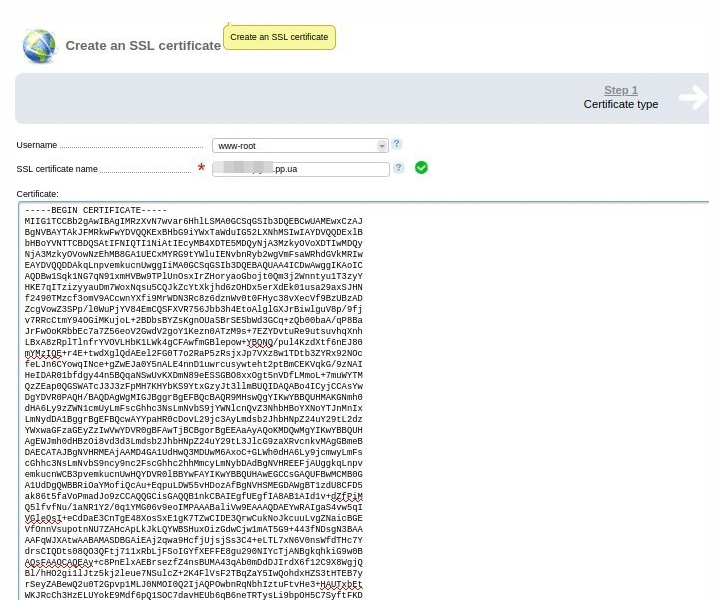Viewport: 718px width, 600px height.
Task: Click the BEGIN CERTIFICATE line
Action: click(96, 210)
